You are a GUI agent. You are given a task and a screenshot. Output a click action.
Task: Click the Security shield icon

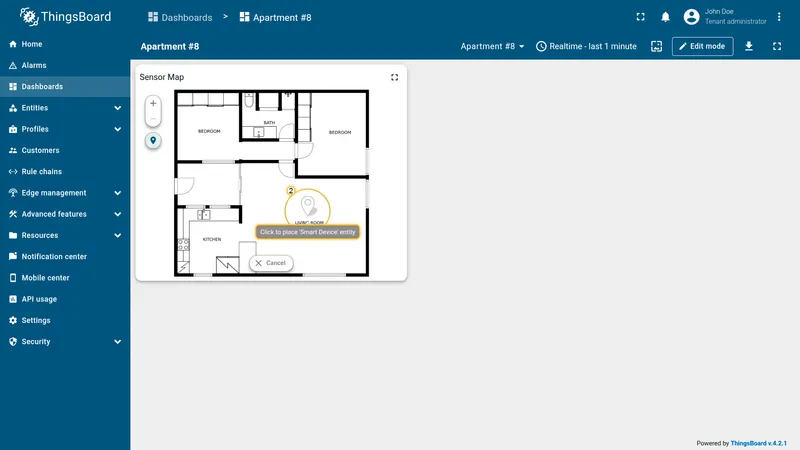point(13,342)
